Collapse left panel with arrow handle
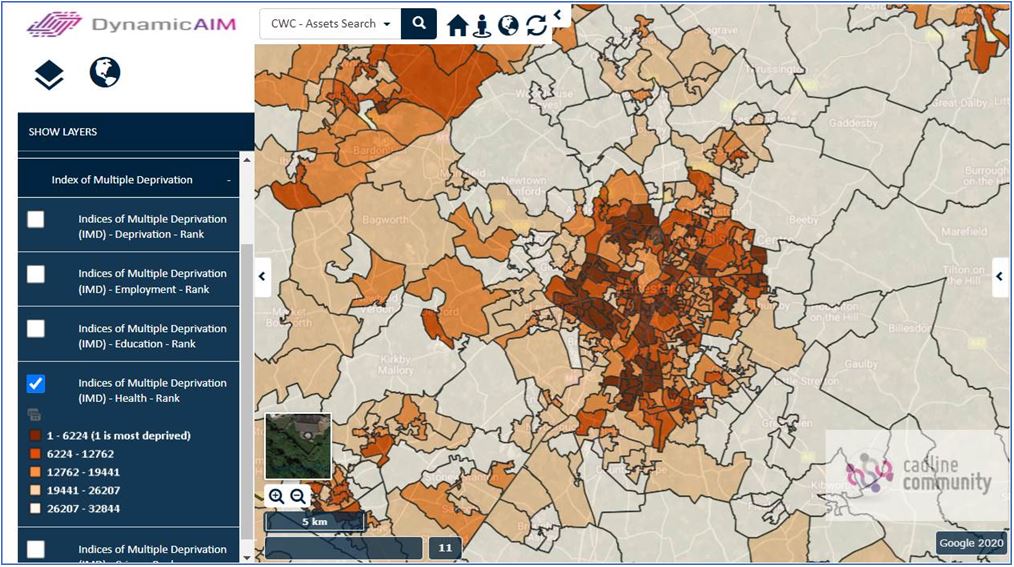The width and height of the screenshot is (1014, 567). point(262,277)
